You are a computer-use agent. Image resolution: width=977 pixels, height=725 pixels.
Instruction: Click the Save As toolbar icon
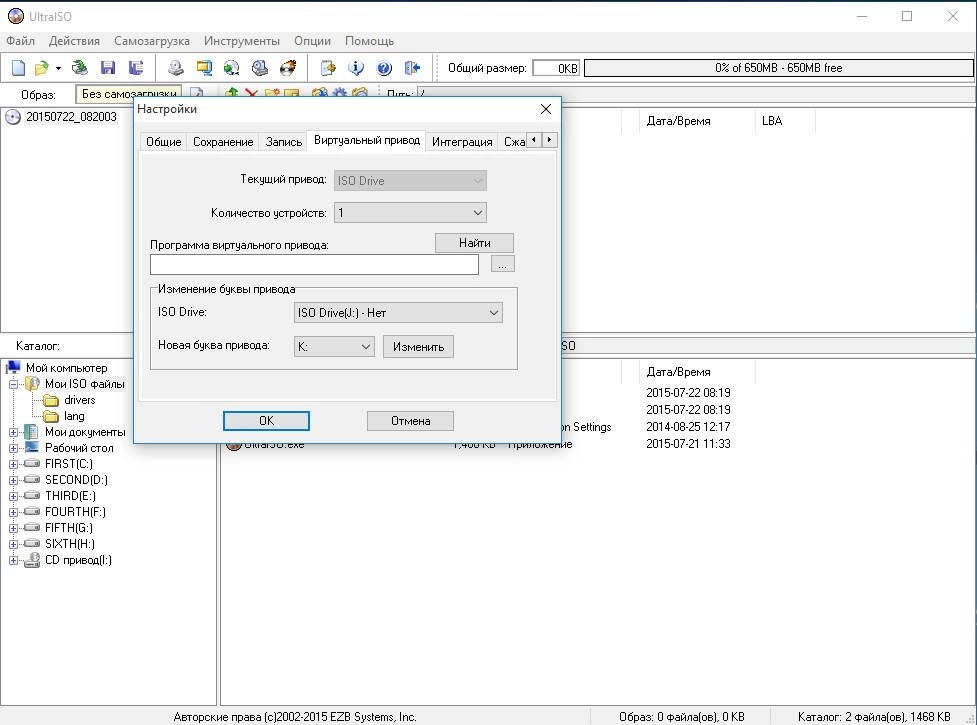click(x=136, y=67)
